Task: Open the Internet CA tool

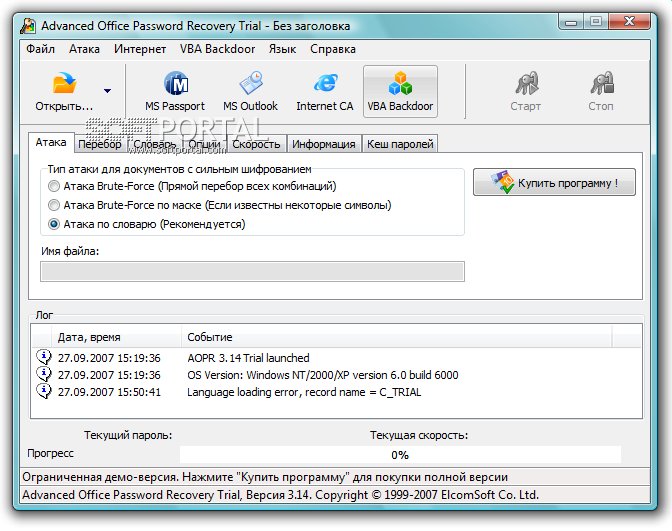Action: pyautogui.click(x=325, y=91)
